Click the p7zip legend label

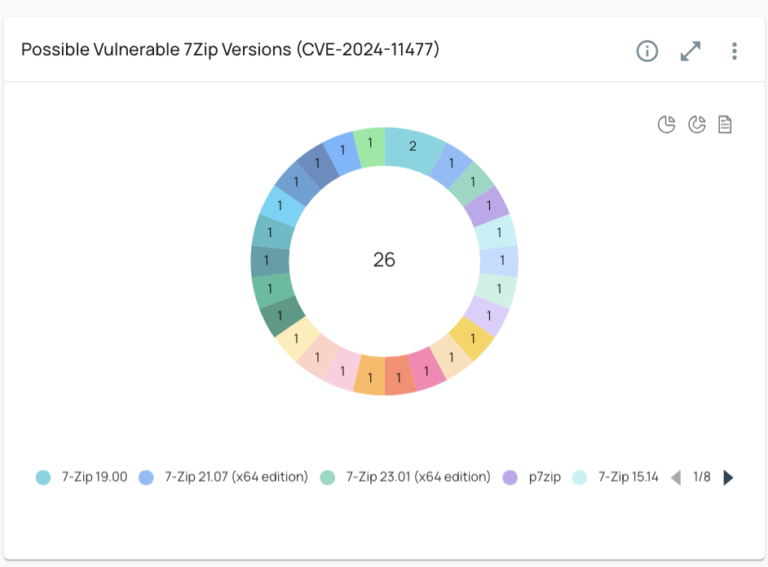click(x=546, y=477)
